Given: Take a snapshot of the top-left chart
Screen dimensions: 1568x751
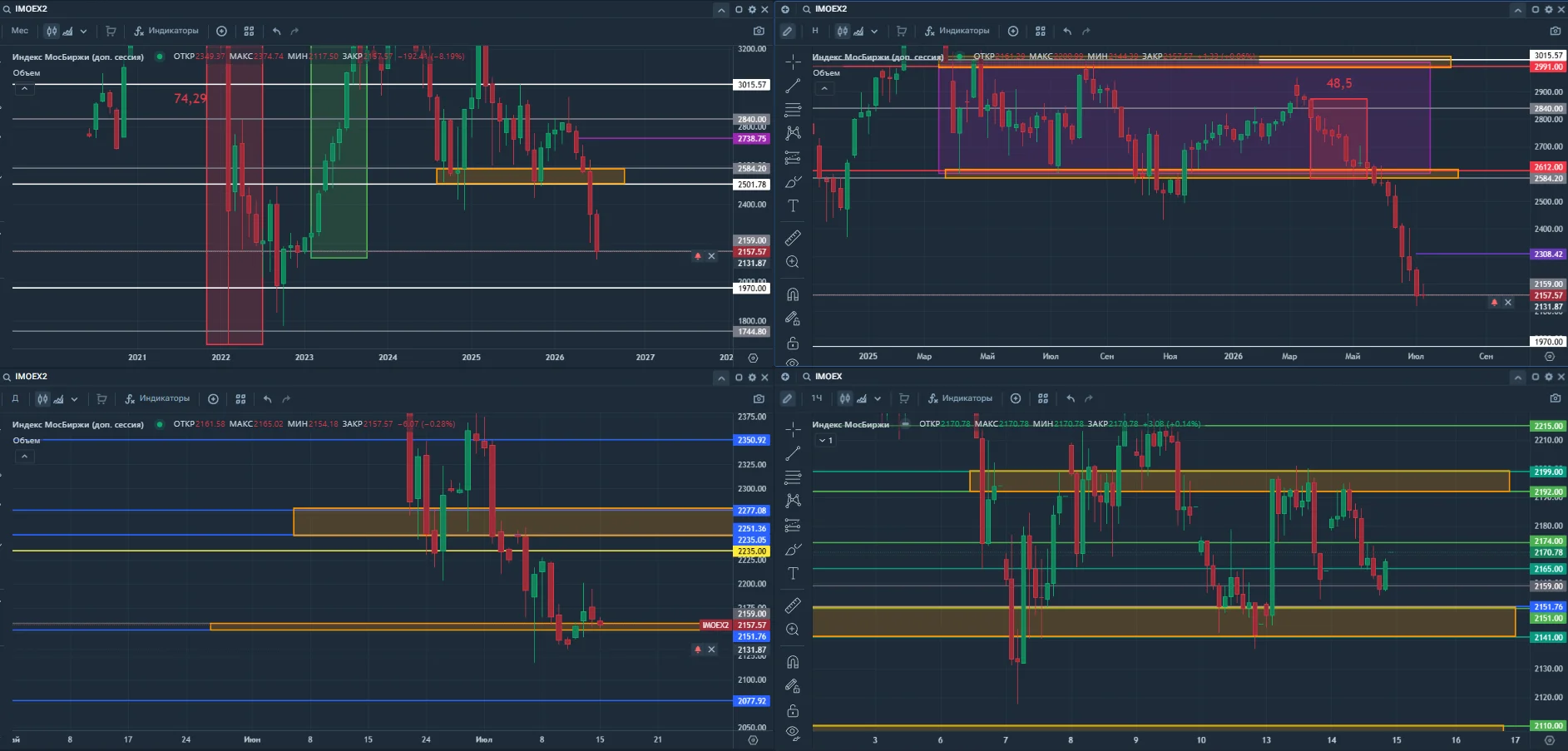Looking at the screenshot, I should [x=759, y=31].
